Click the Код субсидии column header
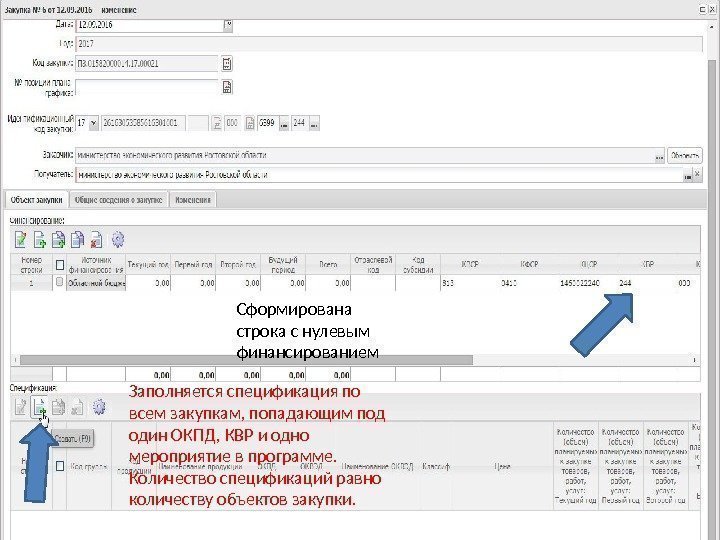The height and width of the screenshot is (540, 720). [x=418, y=265]
